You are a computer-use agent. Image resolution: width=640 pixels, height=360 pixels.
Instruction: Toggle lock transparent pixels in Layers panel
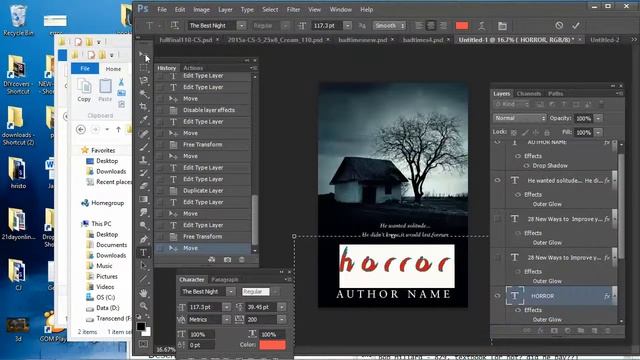coord(514,132)
